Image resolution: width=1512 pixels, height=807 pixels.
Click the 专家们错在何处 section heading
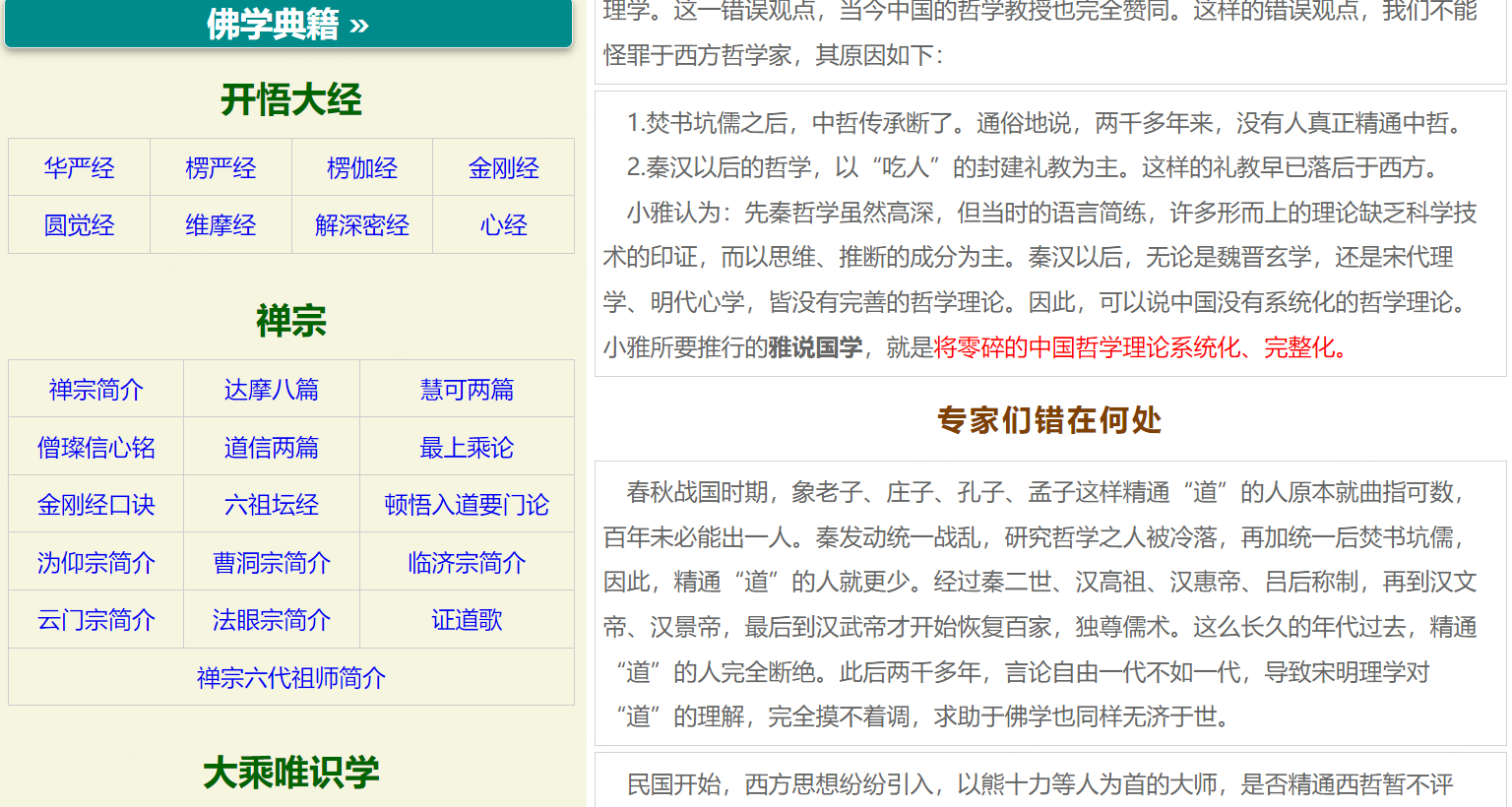(x=1049, y=420)
